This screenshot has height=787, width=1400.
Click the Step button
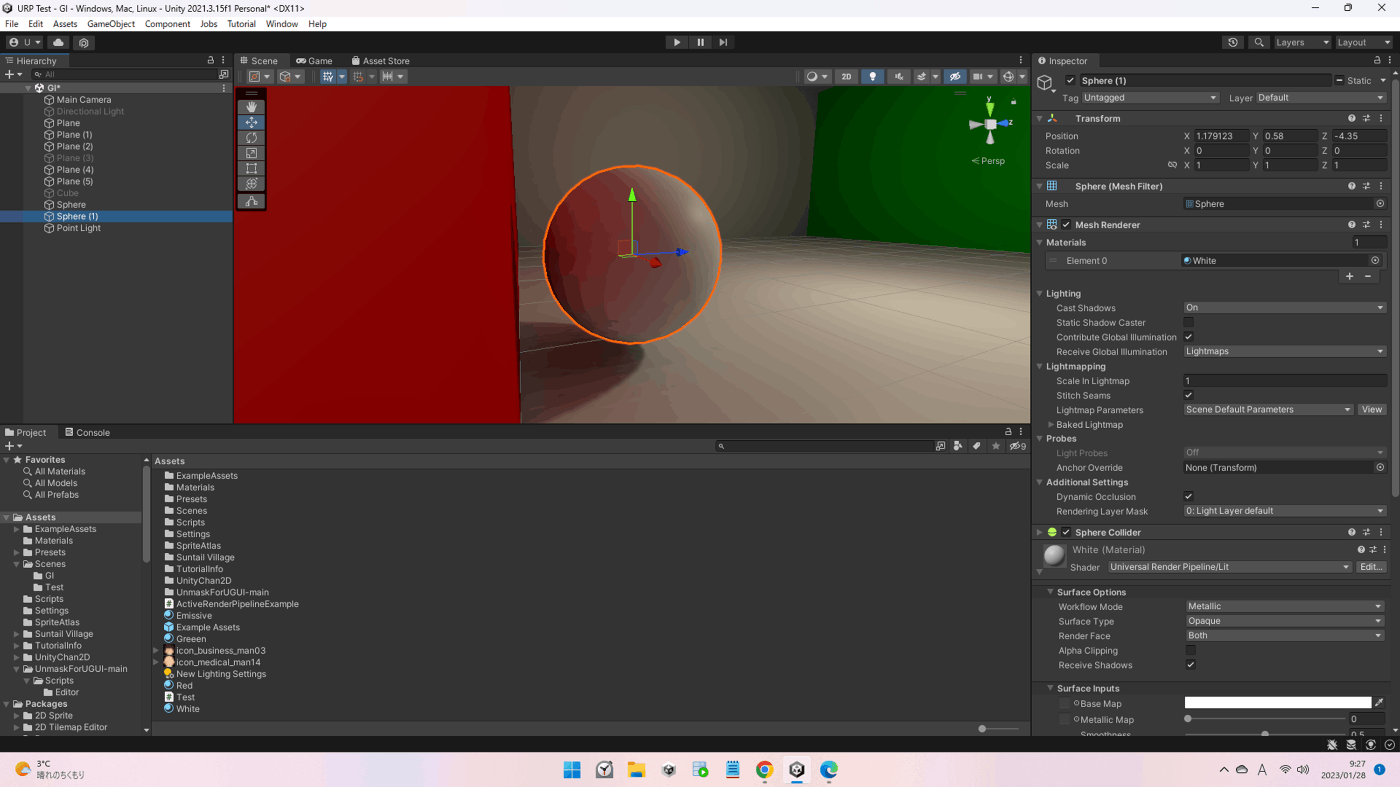723,42
